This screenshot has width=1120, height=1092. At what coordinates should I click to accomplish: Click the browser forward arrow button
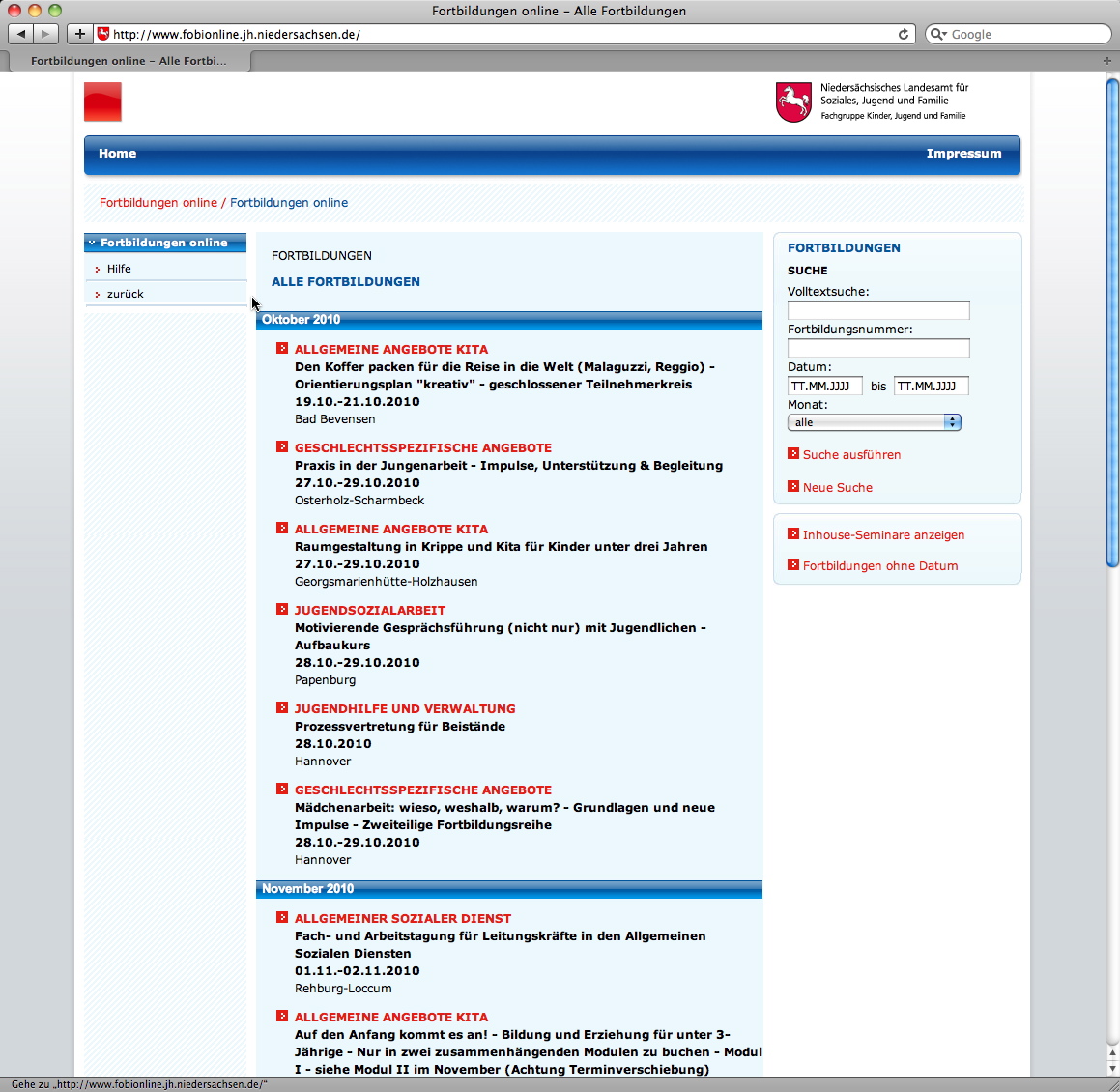click(45, 34)
